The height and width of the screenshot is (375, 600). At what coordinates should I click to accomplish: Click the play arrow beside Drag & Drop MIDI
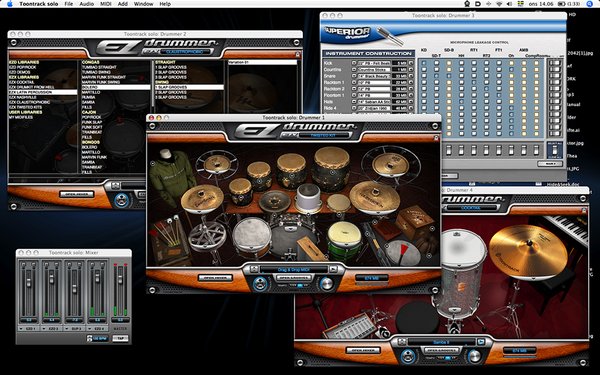pos(333,269)
